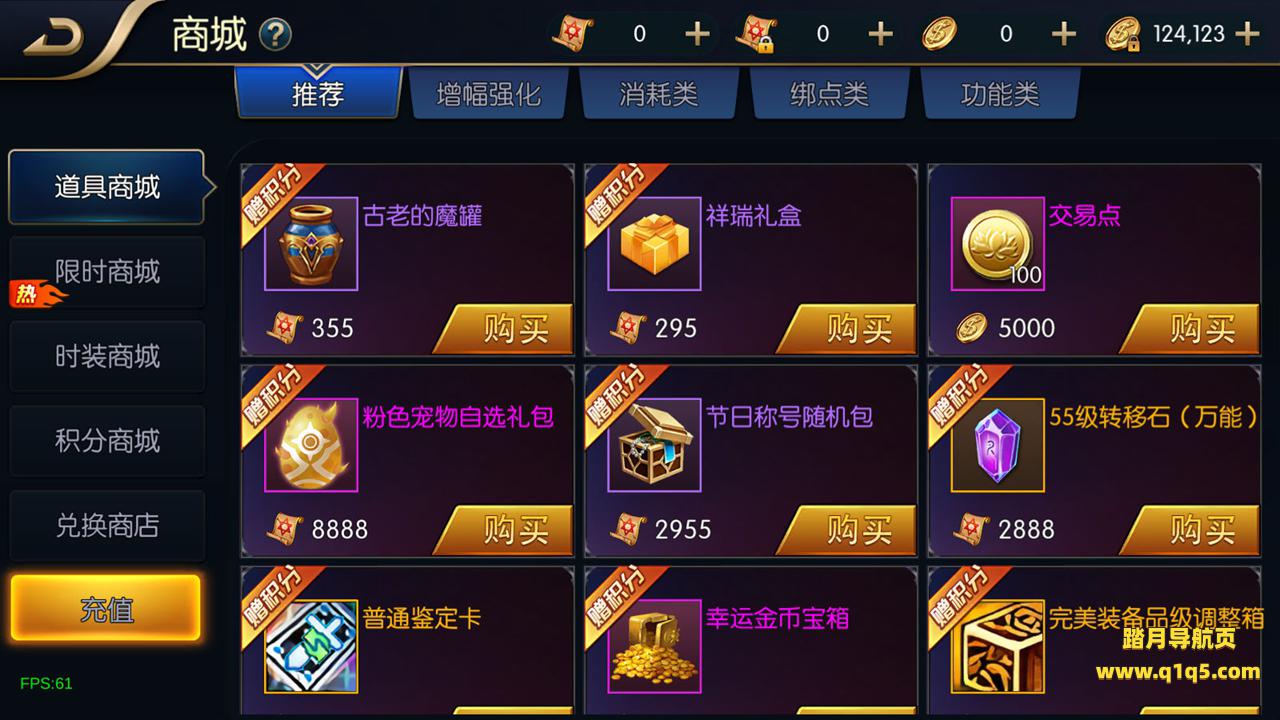Select the 55级转移石 purple crystal icon
The image size is (1280, 720).
pos(997,445)
